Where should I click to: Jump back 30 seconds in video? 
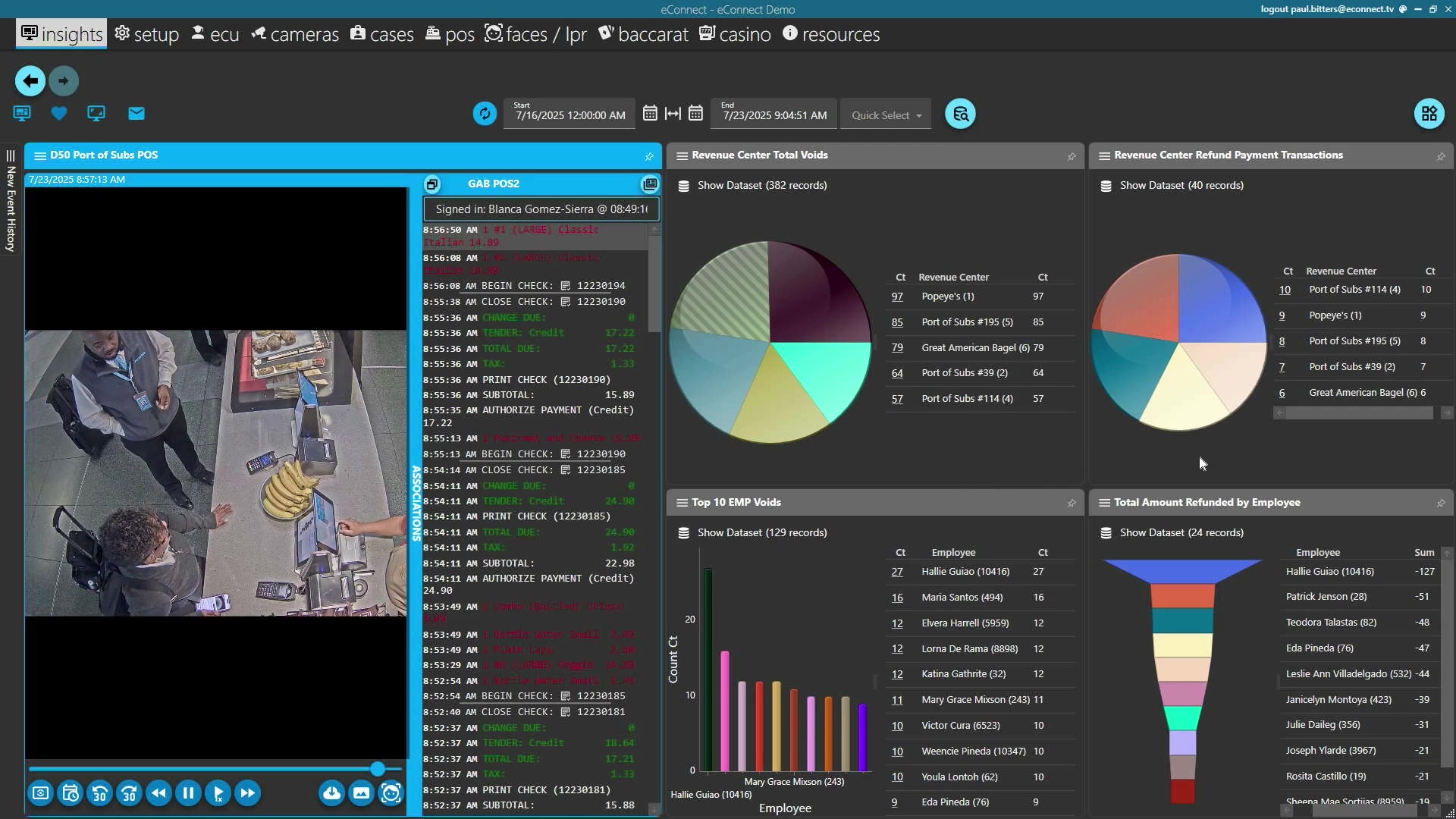100,793
